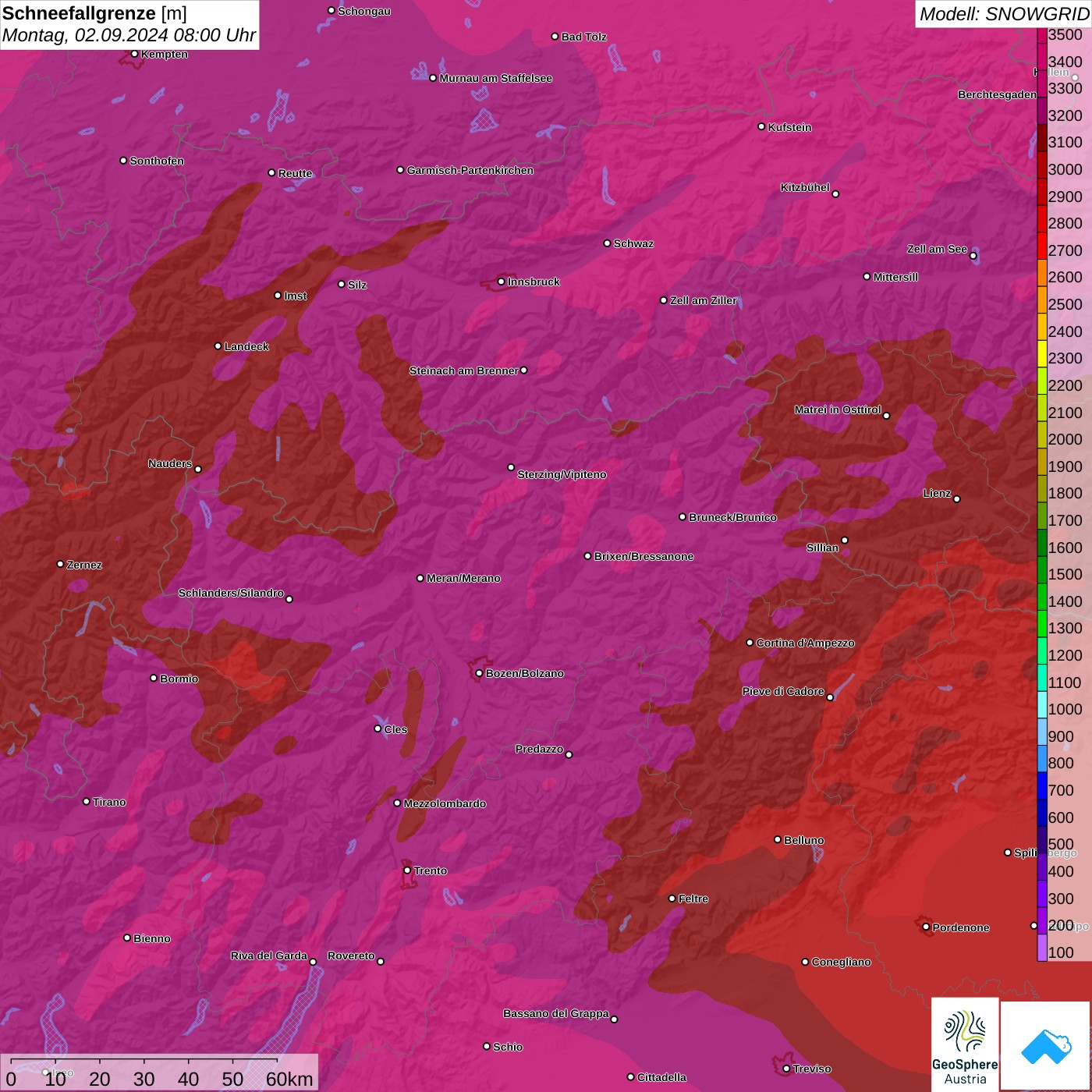Click the Bormio location dot
Viewport: 1092px width, 1092px height.
coord(154,678)
